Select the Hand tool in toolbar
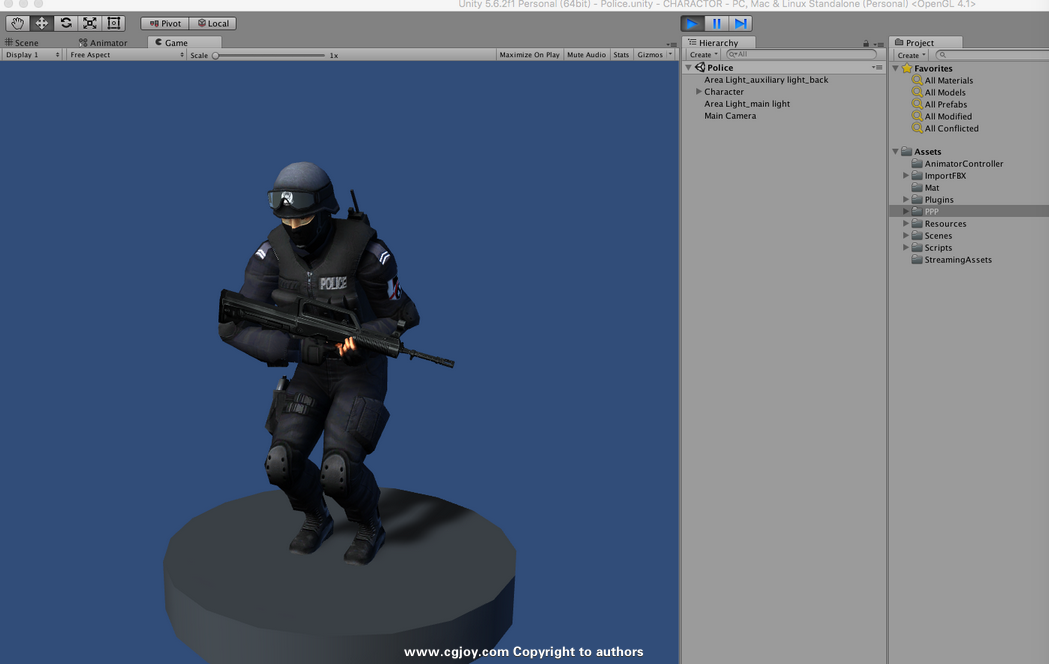Screen dimensions: 1049x664 click(x=17, y=23)
